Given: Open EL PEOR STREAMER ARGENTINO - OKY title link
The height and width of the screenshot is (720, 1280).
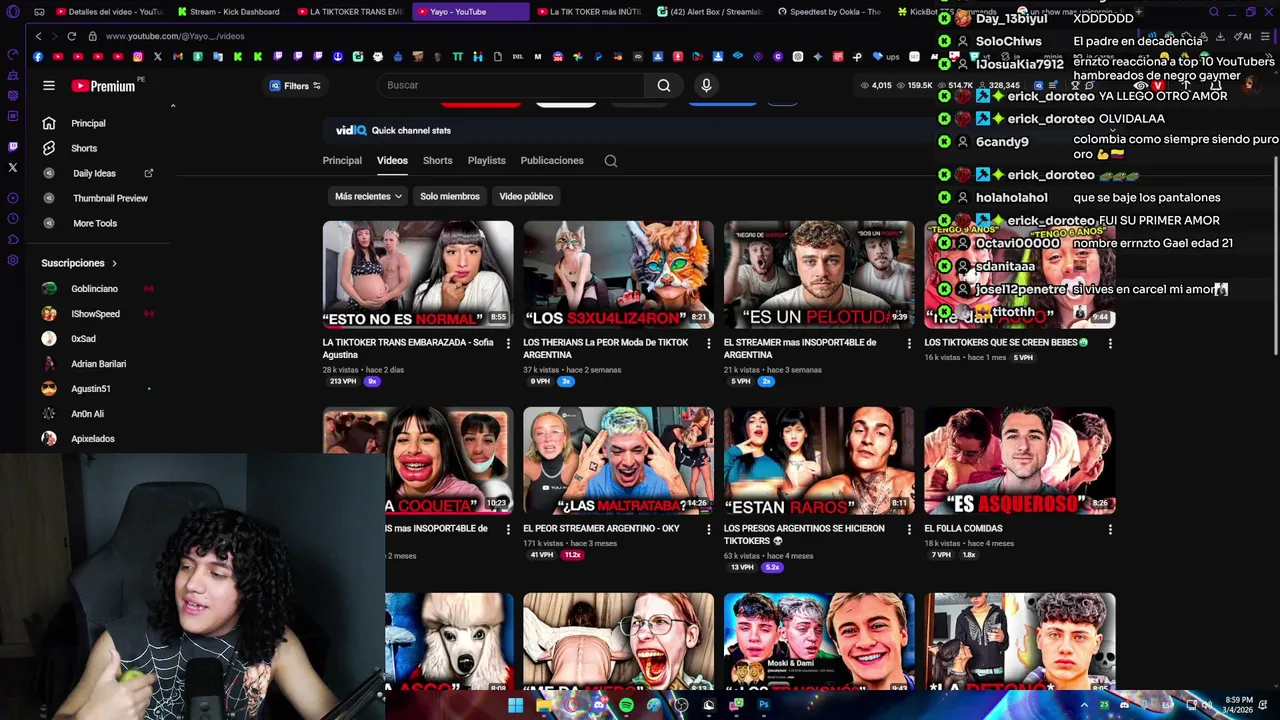Looking at the screenshot, I should coord(601,529).
